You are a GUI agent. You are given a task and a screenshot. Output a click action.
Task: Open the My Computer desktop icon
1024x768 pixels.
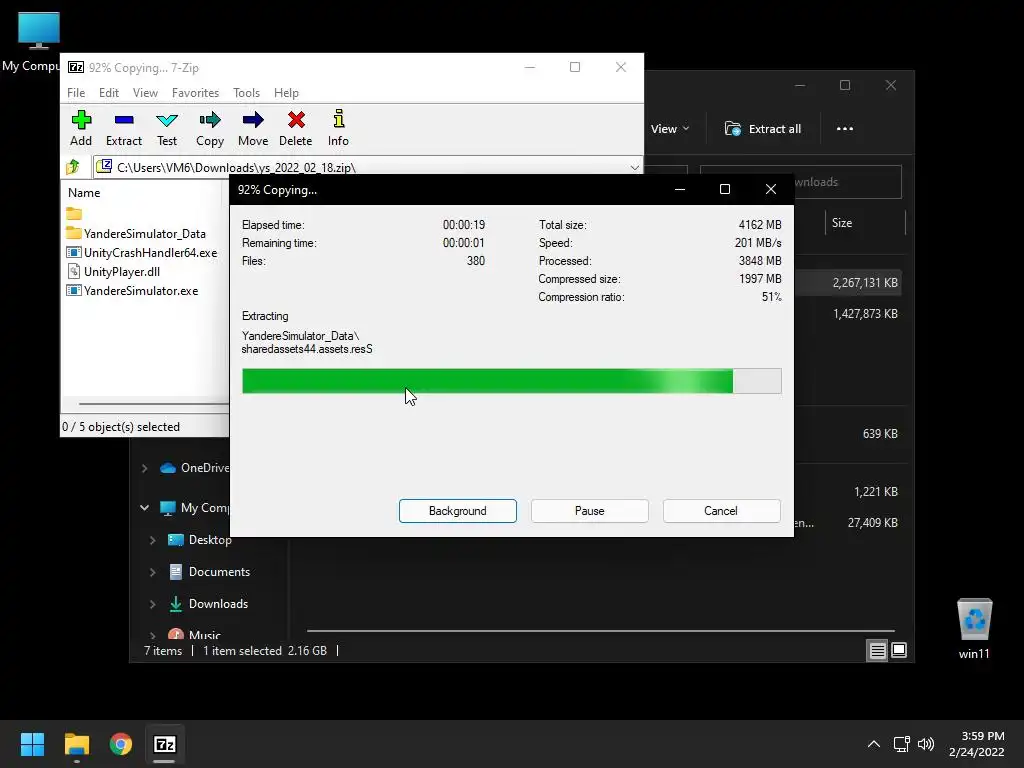point(38,41)
